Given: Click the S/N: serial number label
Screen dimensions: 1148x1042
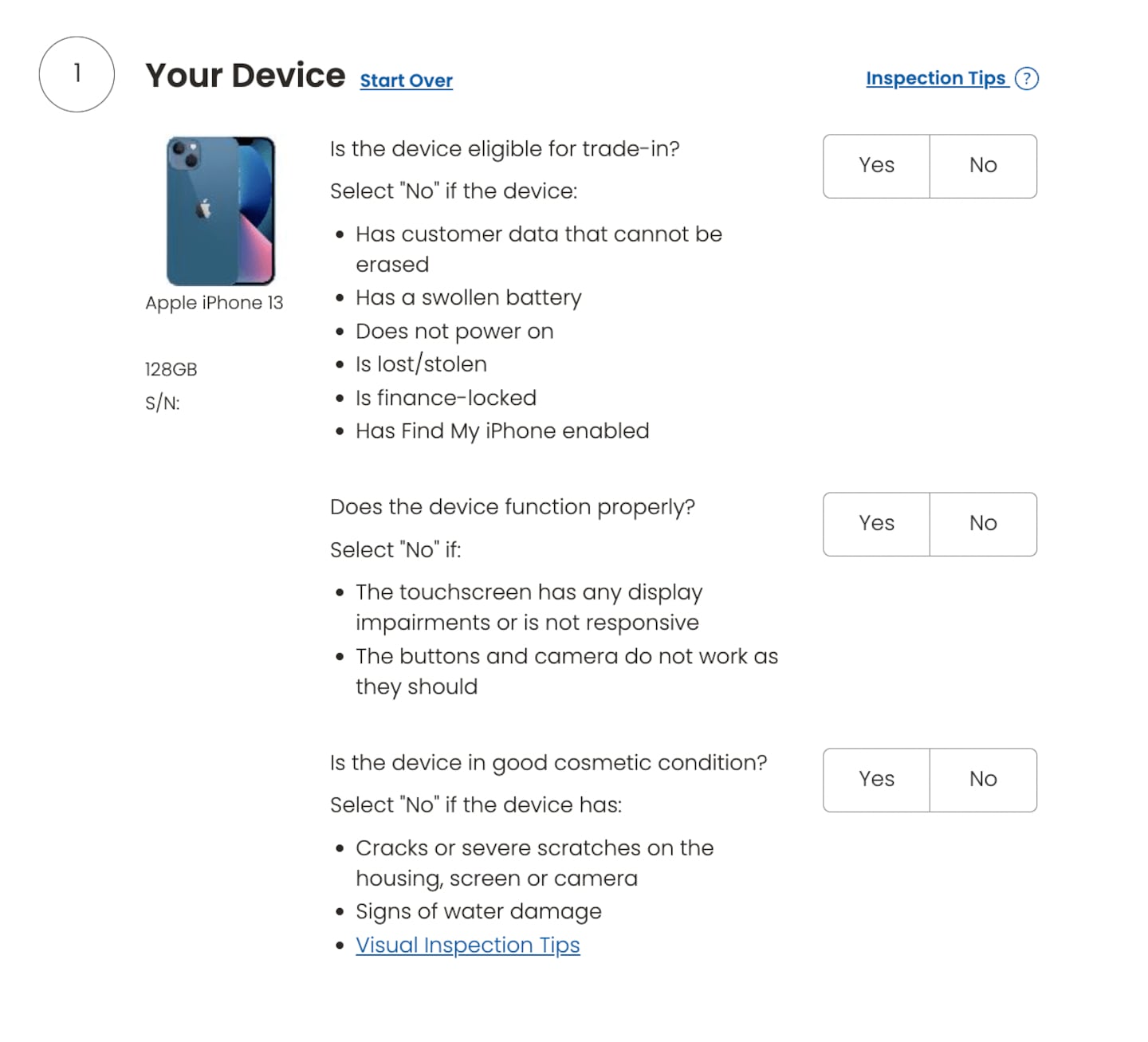Looking at the screenshot, I should (163, 403).
